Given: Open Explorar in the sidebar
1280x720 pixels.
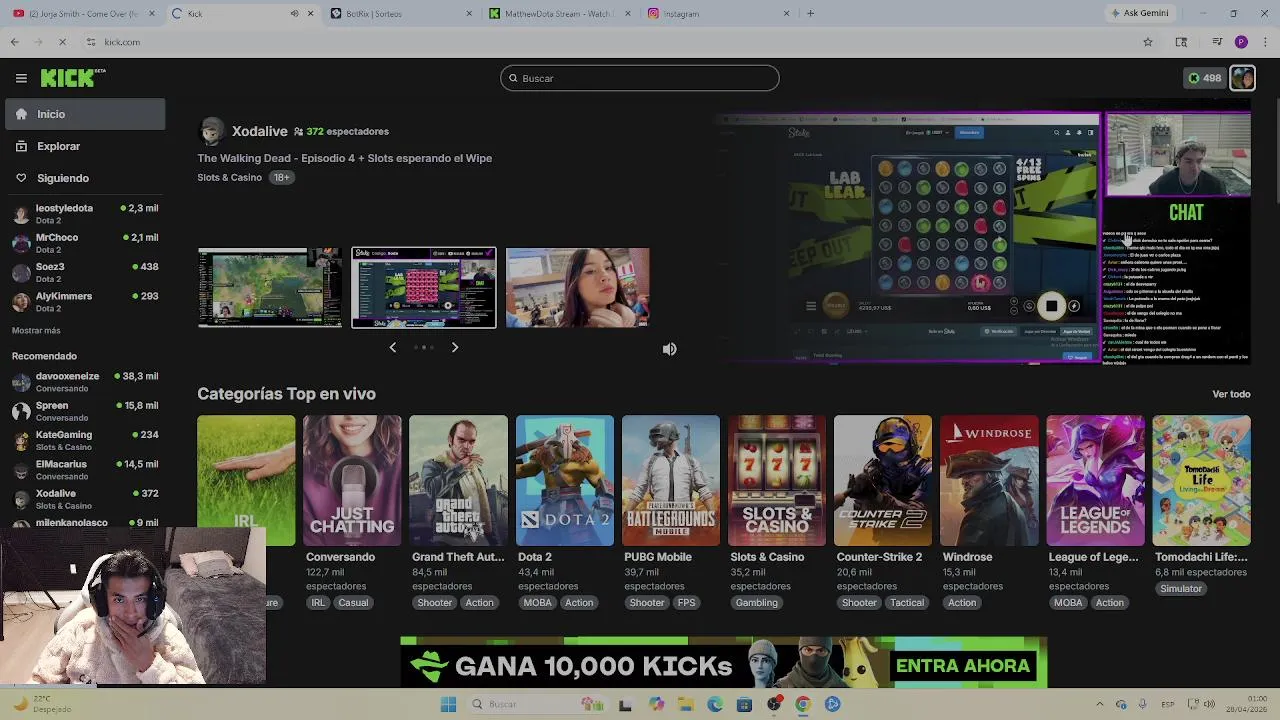Looking at the screenshot, I should 84,146.
